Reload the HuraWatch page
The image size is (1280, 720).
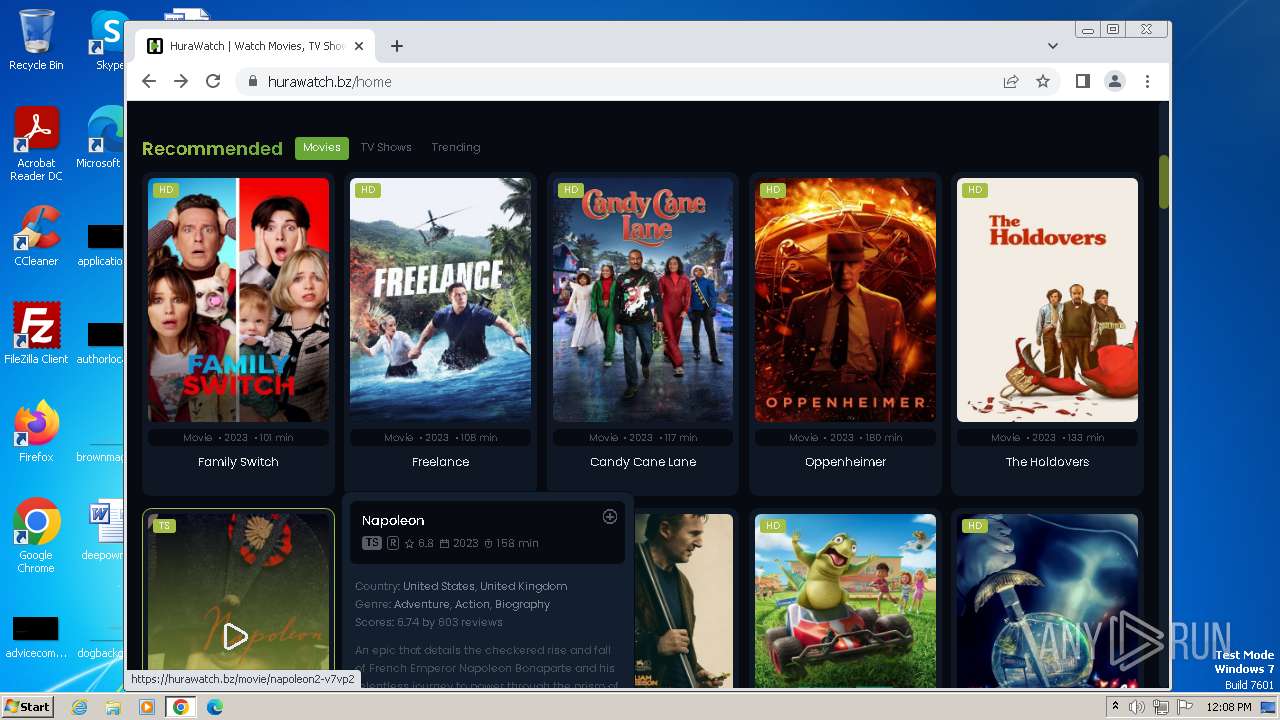[213, 82]
